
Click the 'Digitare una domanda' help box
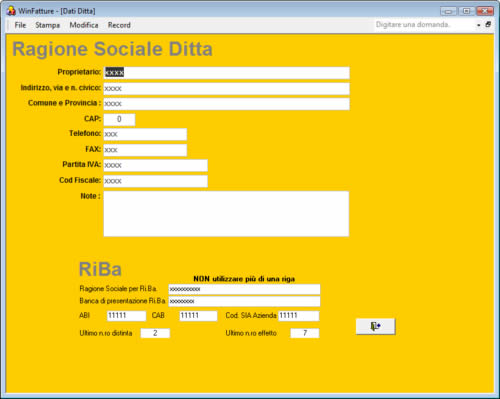point(425,25)
